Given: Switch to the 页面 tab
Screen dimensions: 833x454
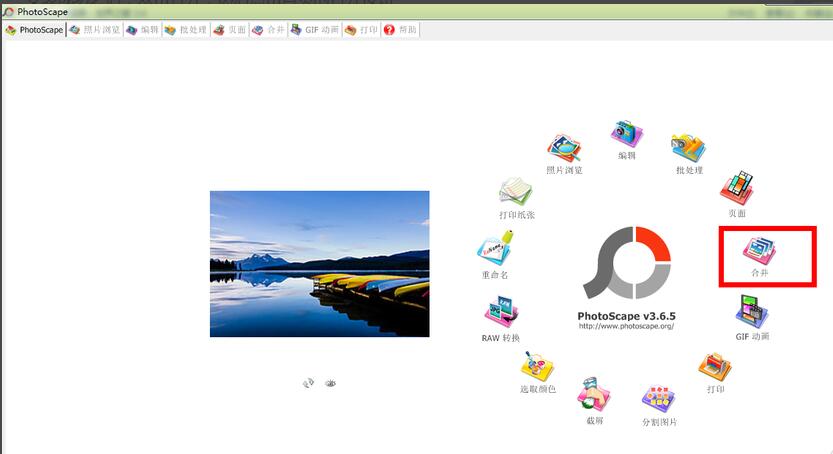Looking at the screenshot, I should (230, 30).
